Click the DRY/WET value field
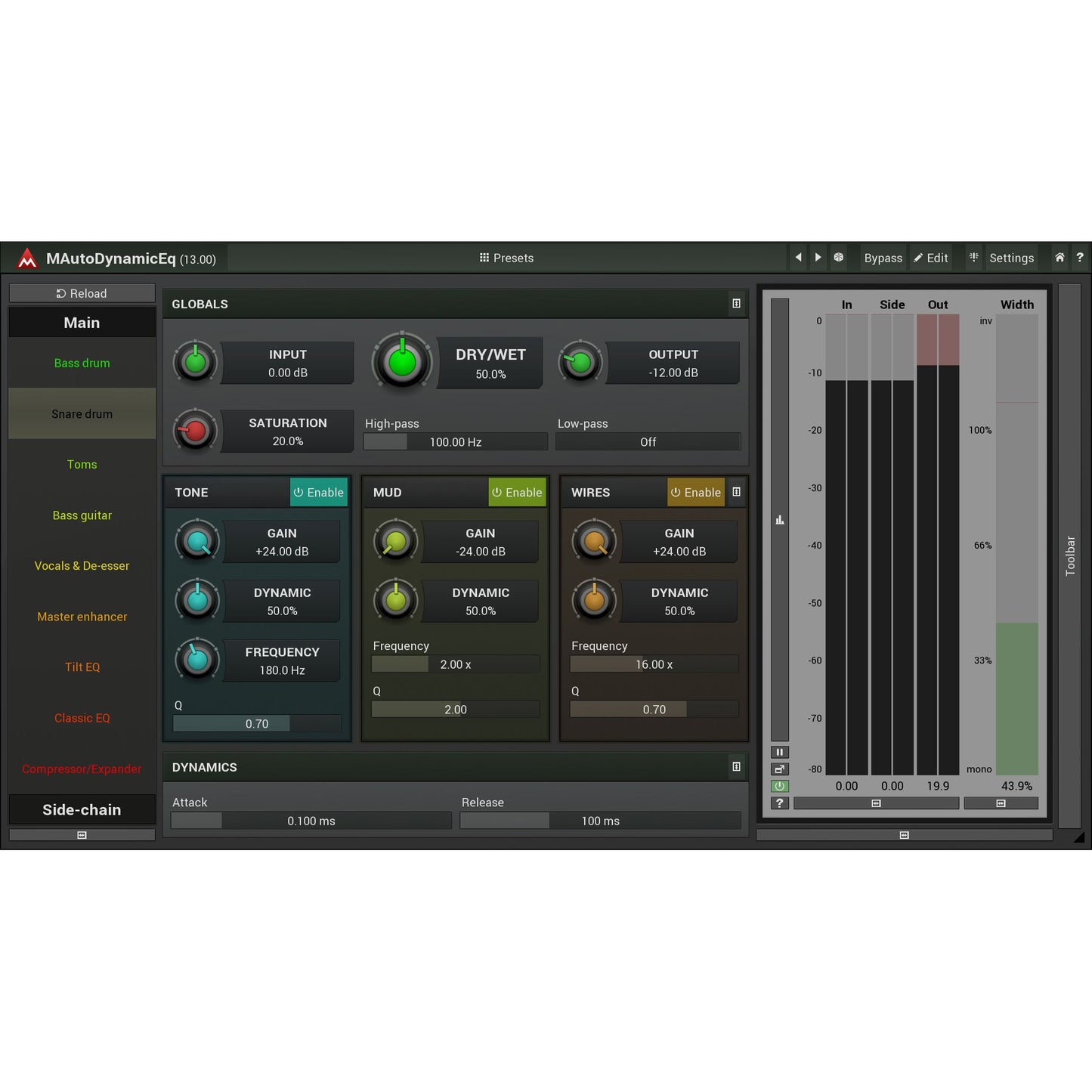 click(x=490, y=363)
